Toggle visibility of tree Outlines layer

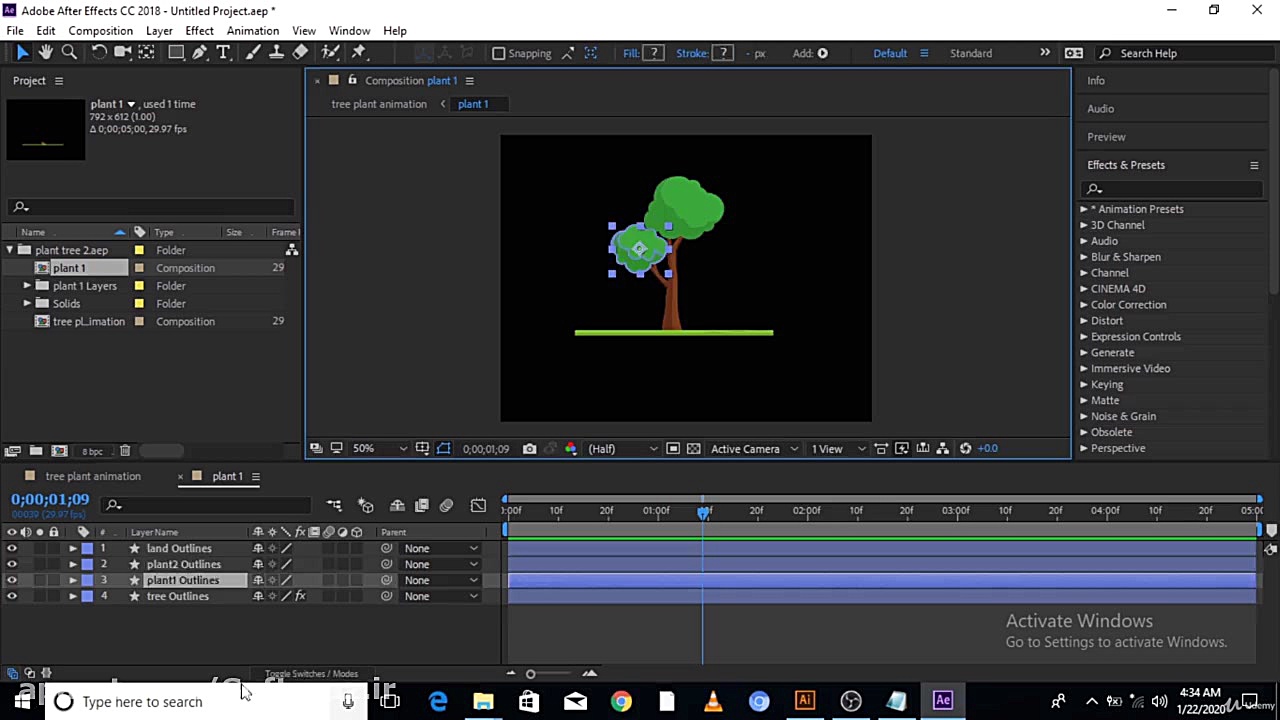point(12,596)
